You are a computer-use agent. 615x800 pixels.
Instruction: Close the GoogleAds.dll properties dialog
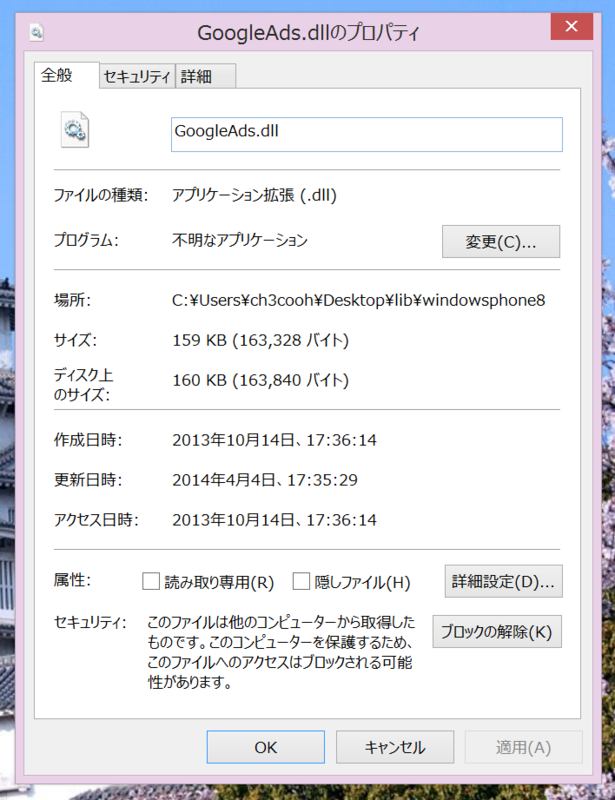click(x=572, y=26)
